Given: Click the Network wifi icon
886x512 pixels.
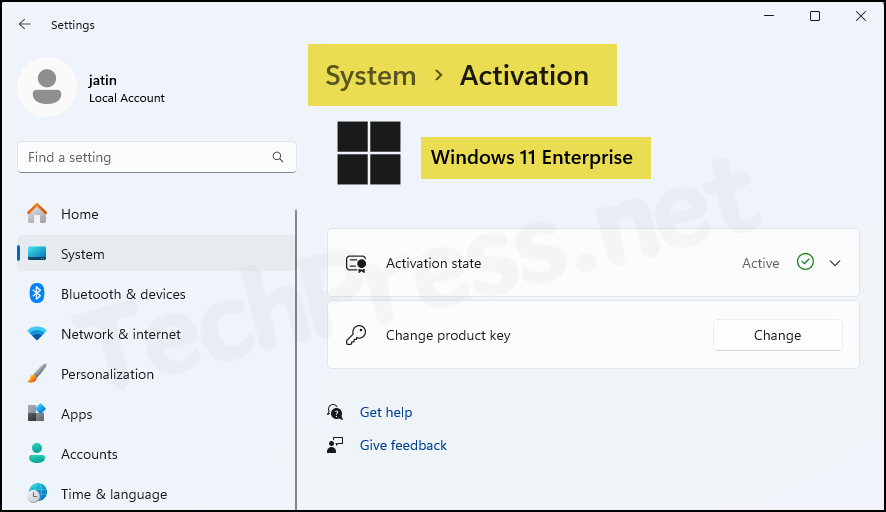Looking at the screenshot, I should pos(37,333).
